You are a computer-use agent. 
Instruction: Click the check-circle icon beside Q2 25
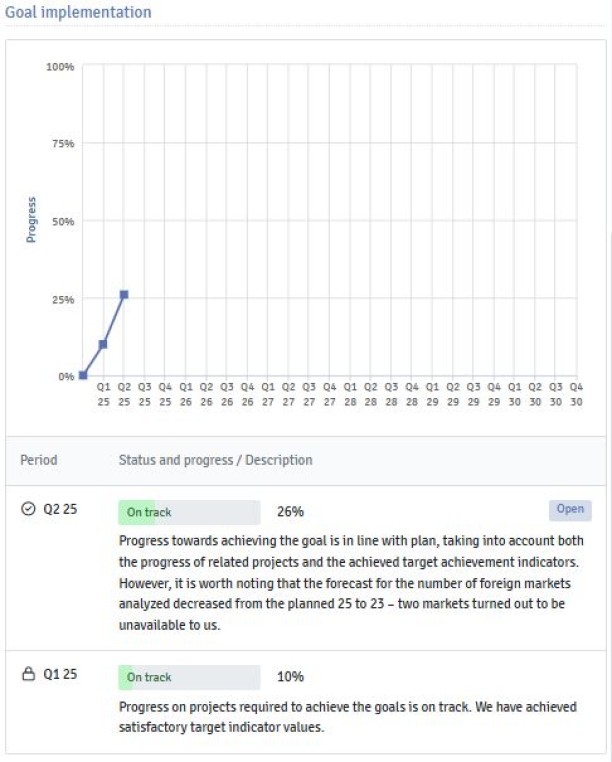coord(28,510)
